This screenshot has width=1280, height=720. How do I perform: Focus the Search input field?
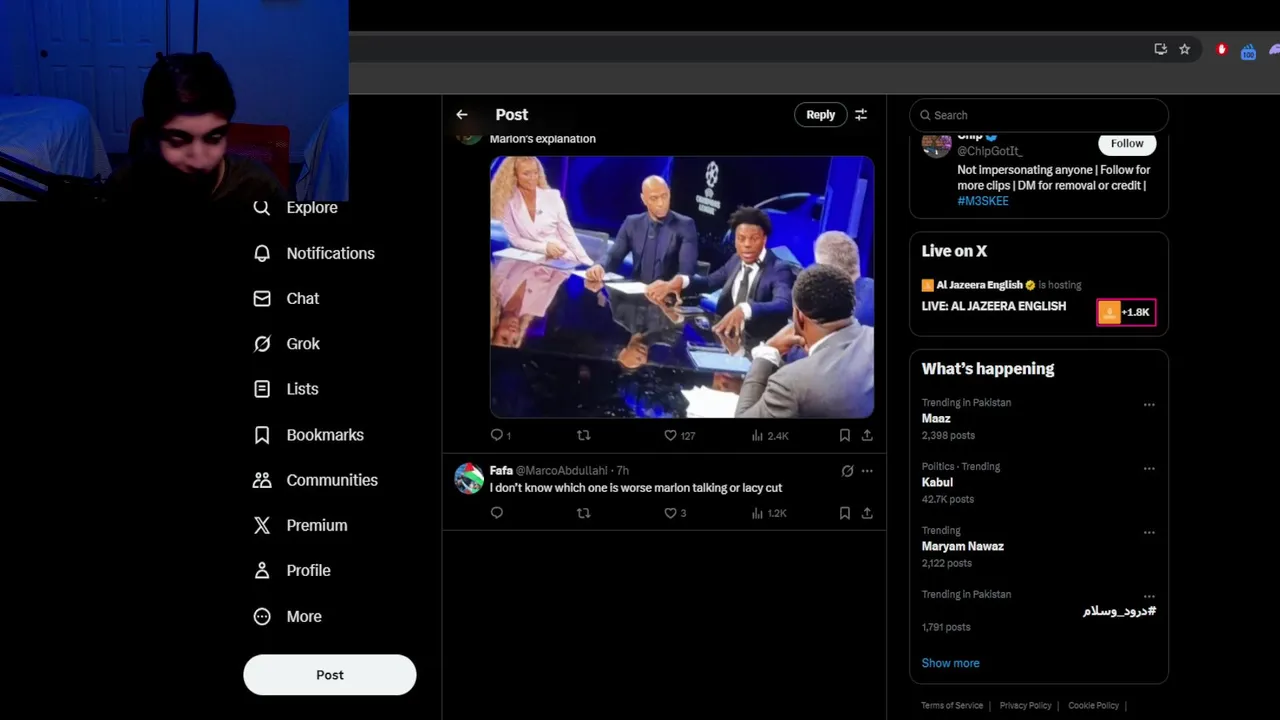(1039, 115)
